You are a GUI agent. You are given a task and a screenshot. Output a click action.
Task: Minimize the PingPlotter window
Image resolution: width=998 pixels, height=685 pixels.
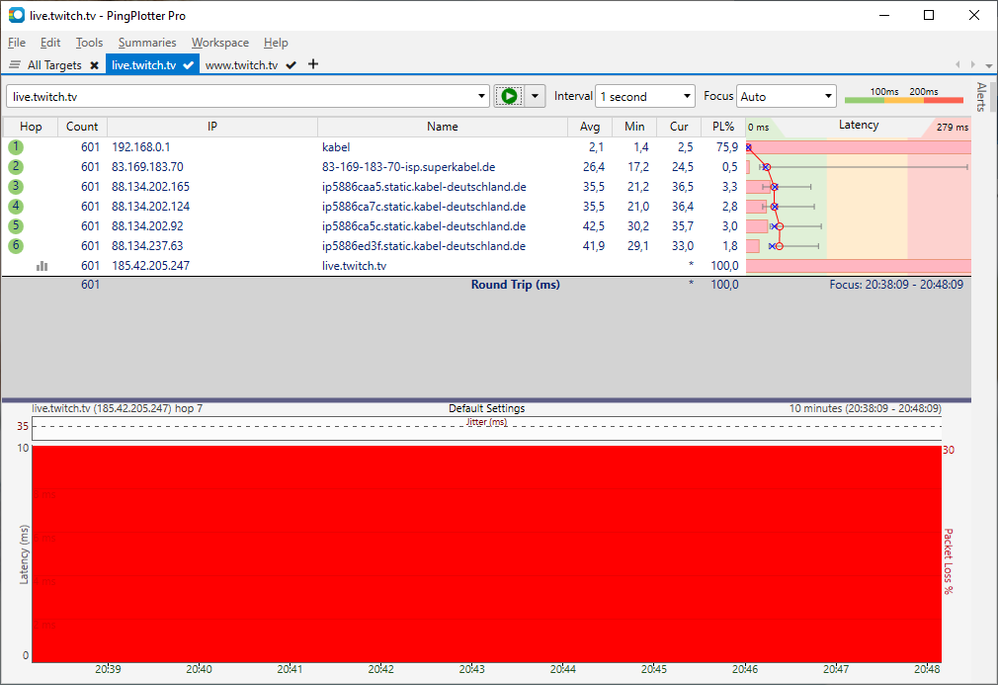884,15
